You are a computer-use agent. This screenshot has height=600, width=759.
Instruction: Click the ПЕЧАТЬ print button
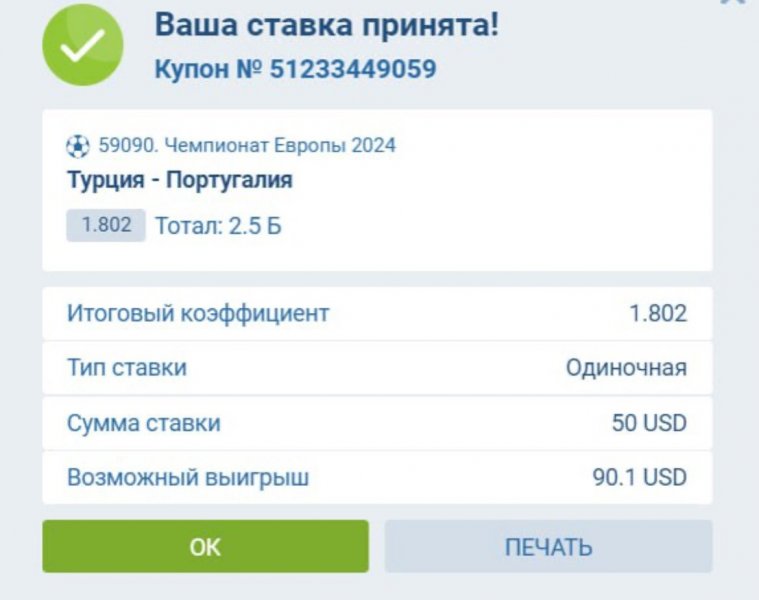pos(548,547)
